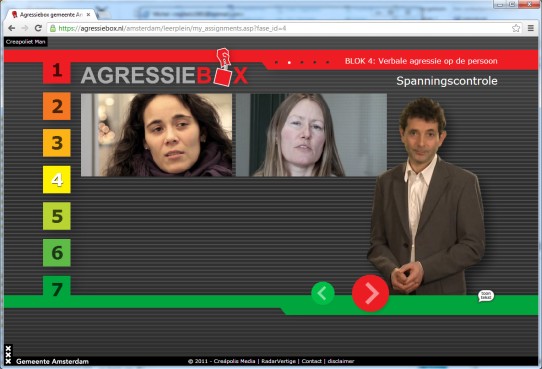Click the blonde woman video thumbnail
The image size is (542, 369).
coord(311,135)
